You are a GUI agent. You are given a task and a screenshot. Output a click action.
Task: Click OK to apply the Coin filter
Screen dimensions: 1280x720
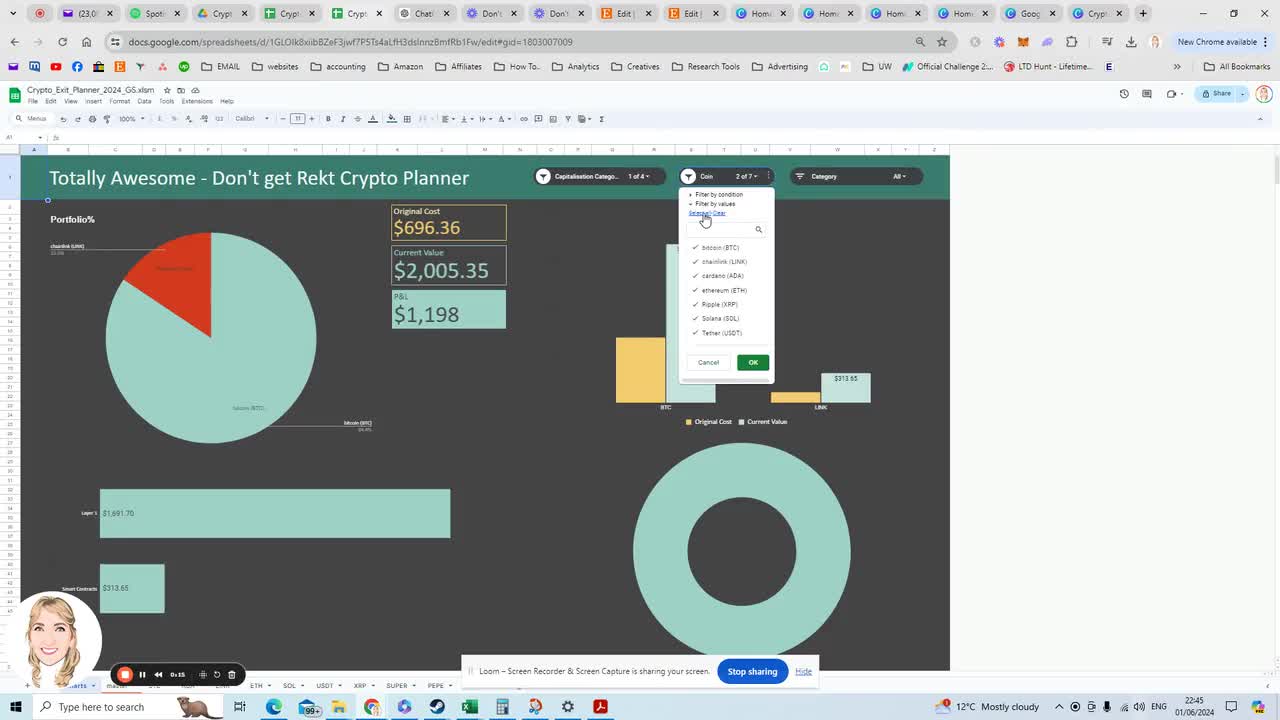(x=752, y=362)
